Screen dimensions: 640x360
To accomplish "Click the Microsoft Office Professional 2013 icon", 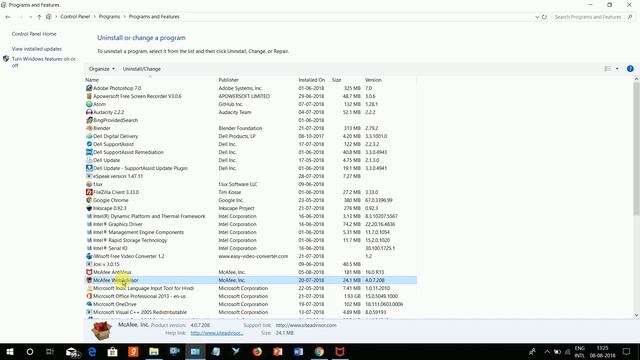I will point(89,296).
